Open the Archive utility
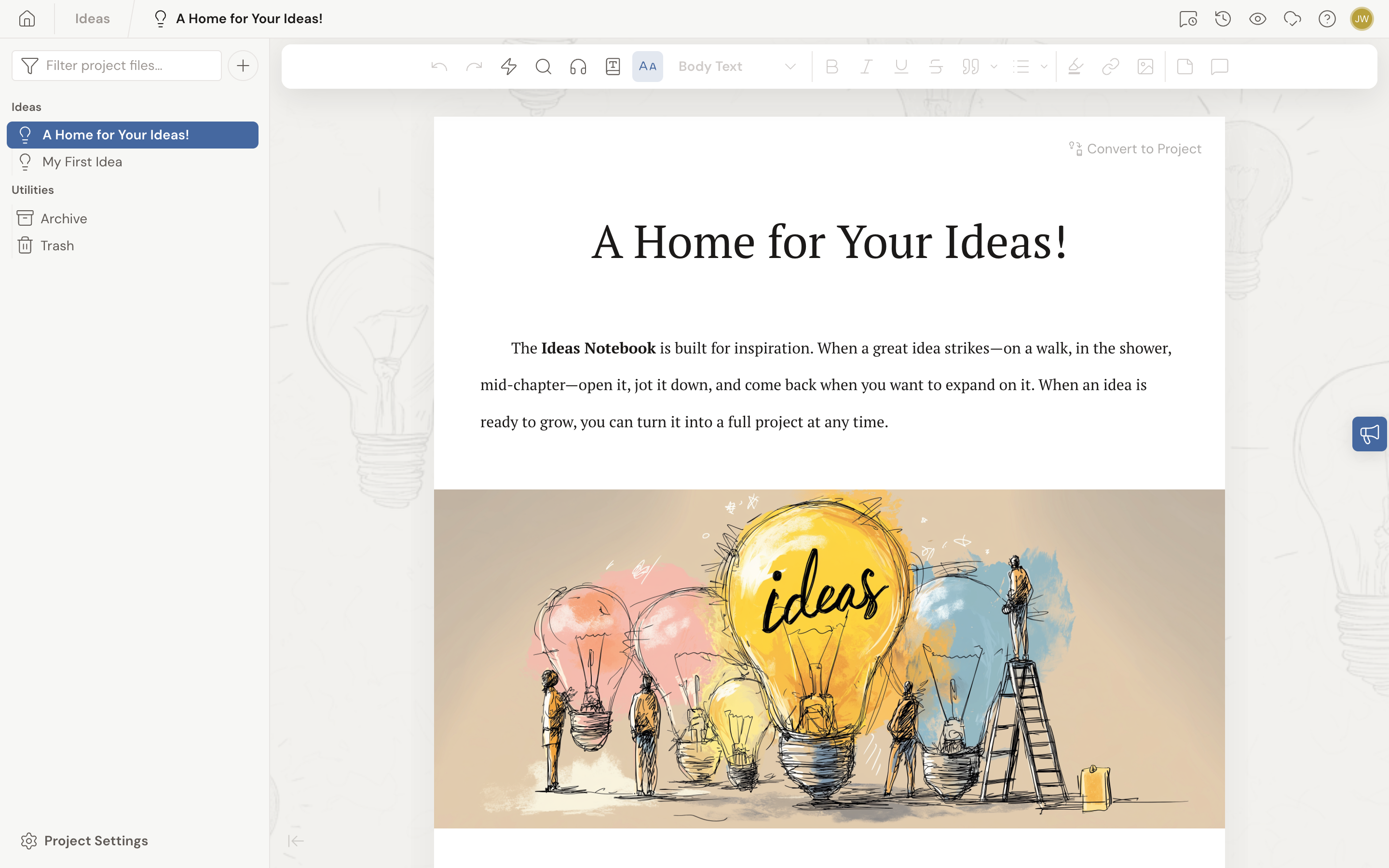Screen dimensions: 1389x868 (x=133, y=219)
